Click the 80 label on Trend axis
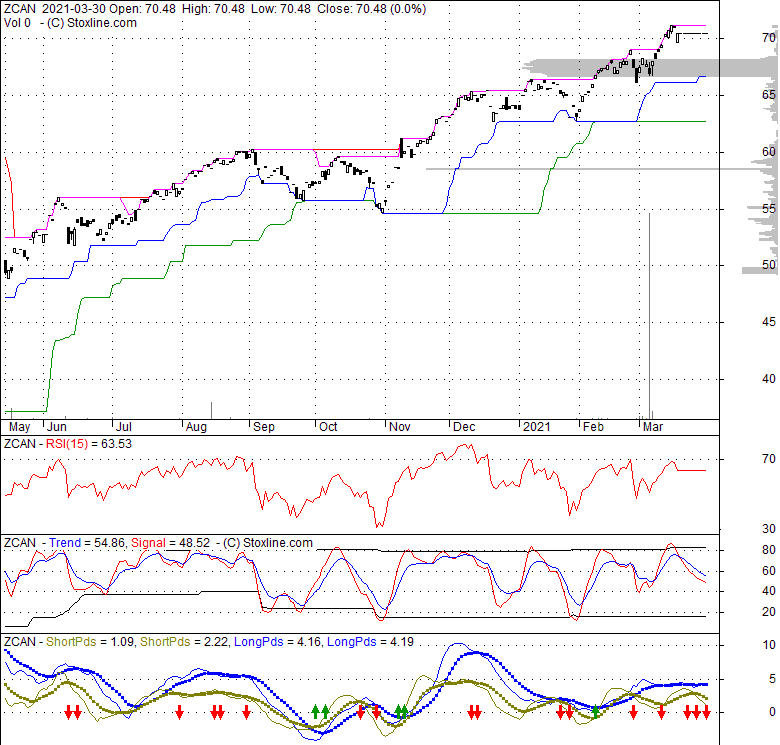This screenshot has height=745, width=780. pyautogui.click(x=769, y=550)
